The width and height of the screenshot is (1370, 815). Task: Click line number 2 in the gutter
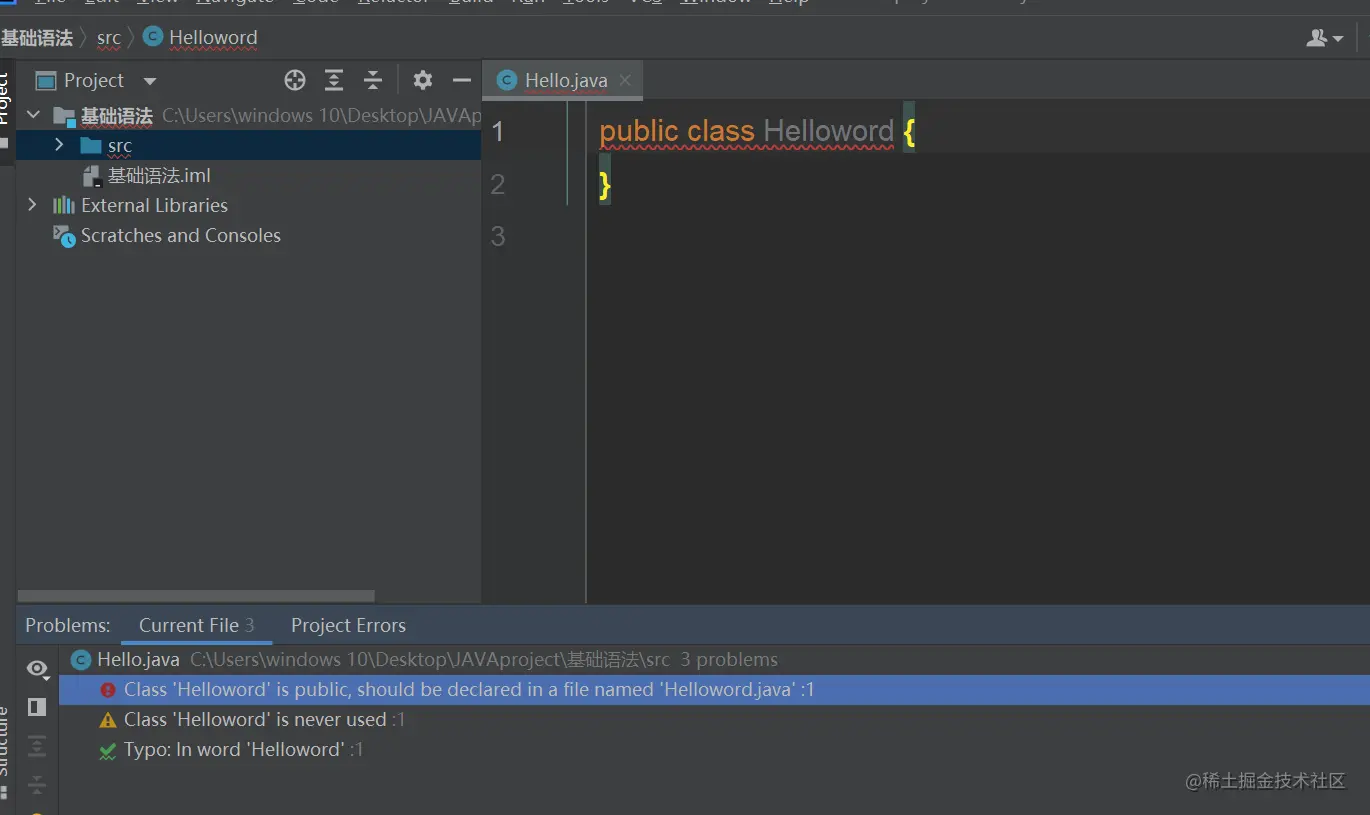tap(498, 184)
